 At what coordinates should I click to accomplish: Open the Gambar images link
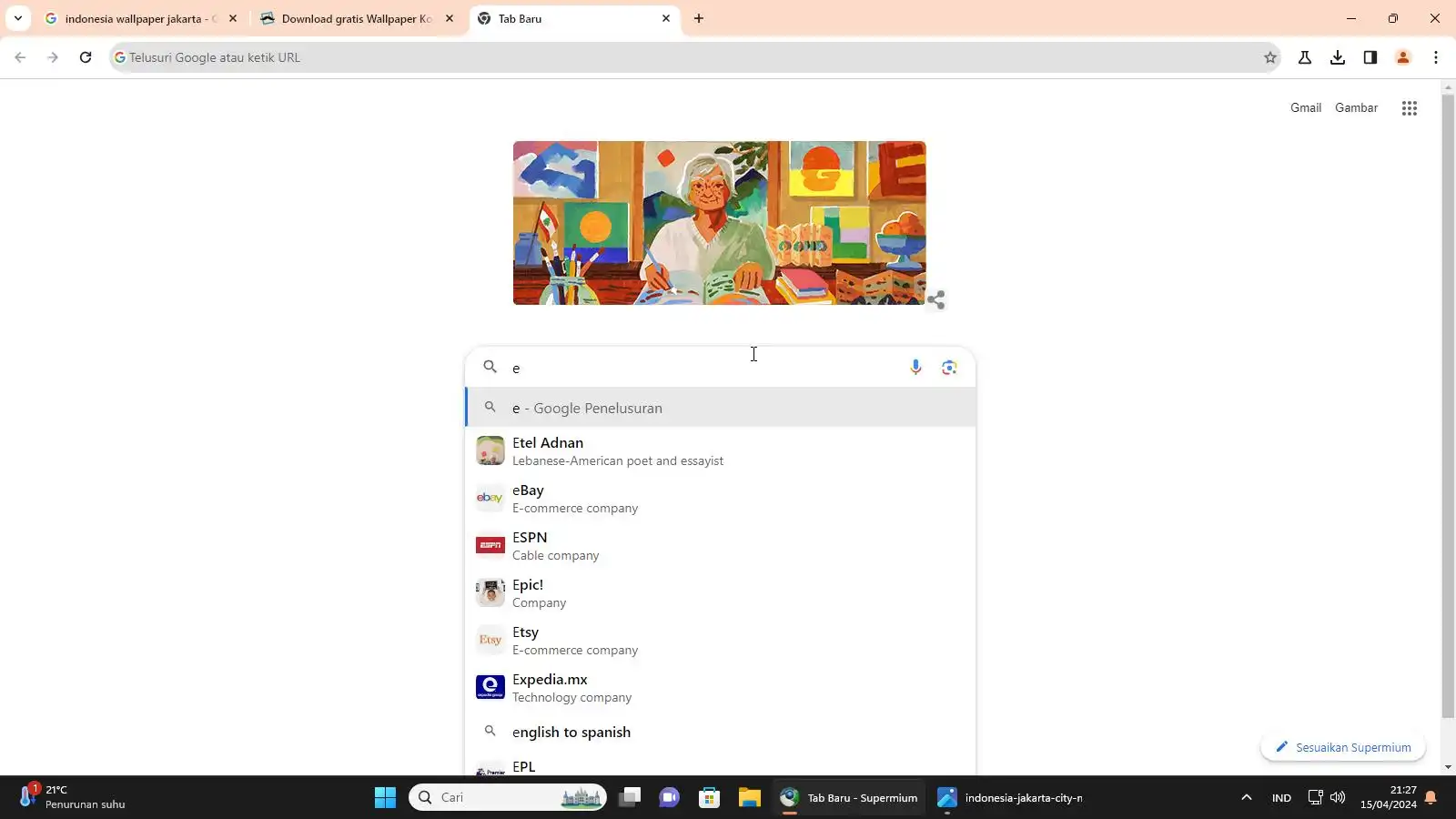coord(1356,107)
